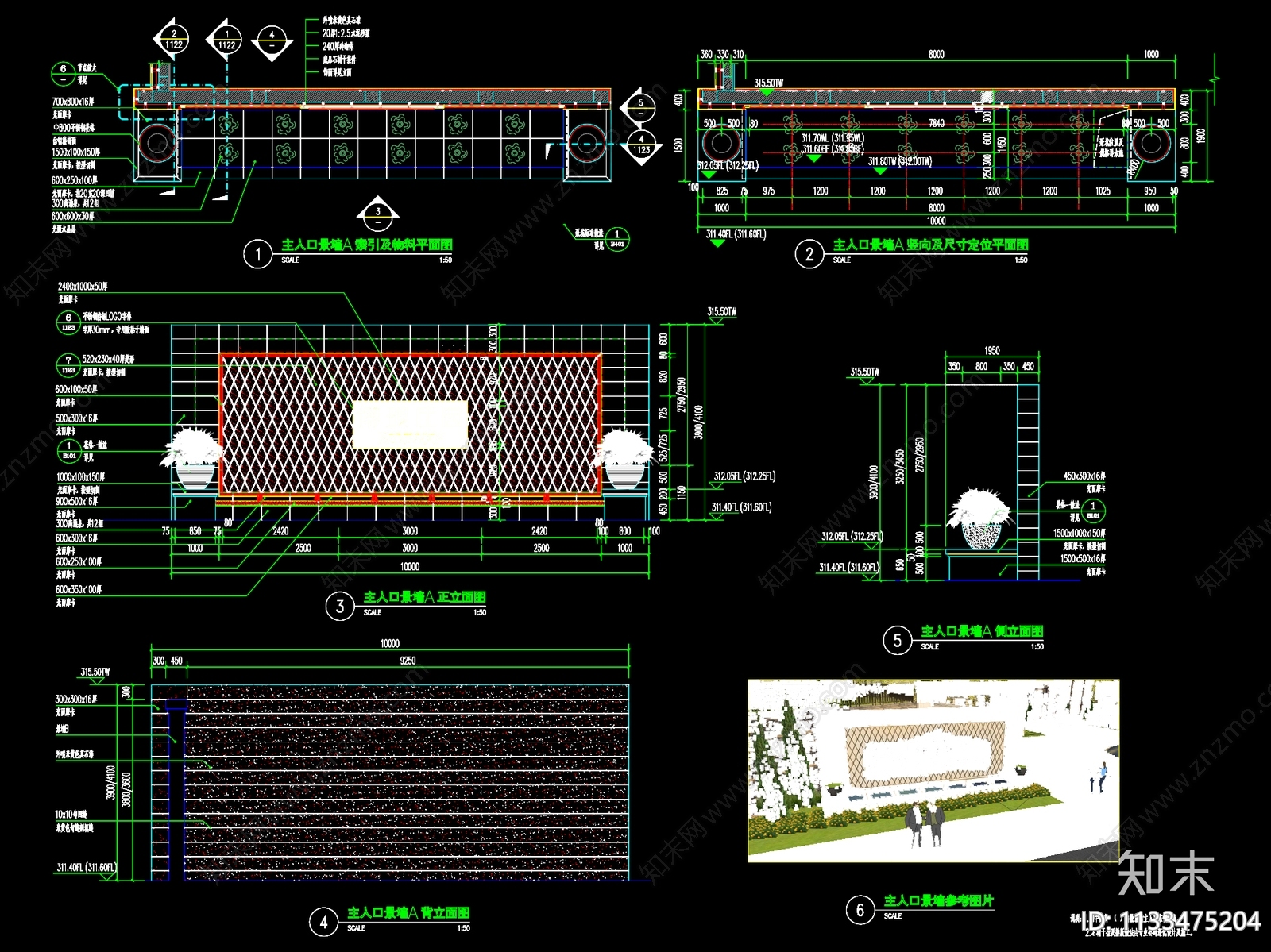Click the 240 wall layer note above plan
The height and width of the screenshot is (952, 1271).
pyautogui.click(x=338, y=47)
